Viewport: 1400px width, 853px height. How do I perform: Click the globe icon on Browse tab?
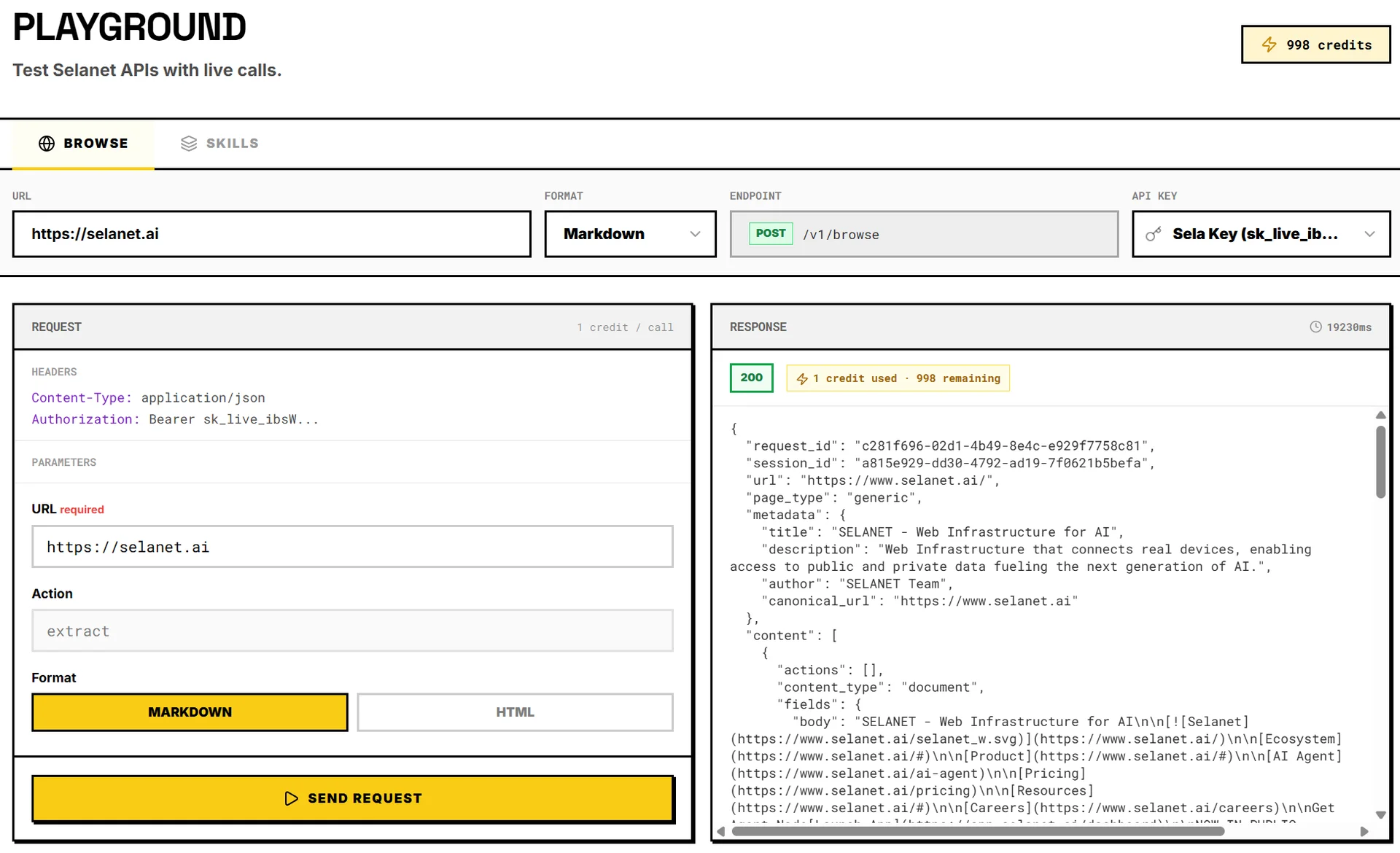[47, 144]
